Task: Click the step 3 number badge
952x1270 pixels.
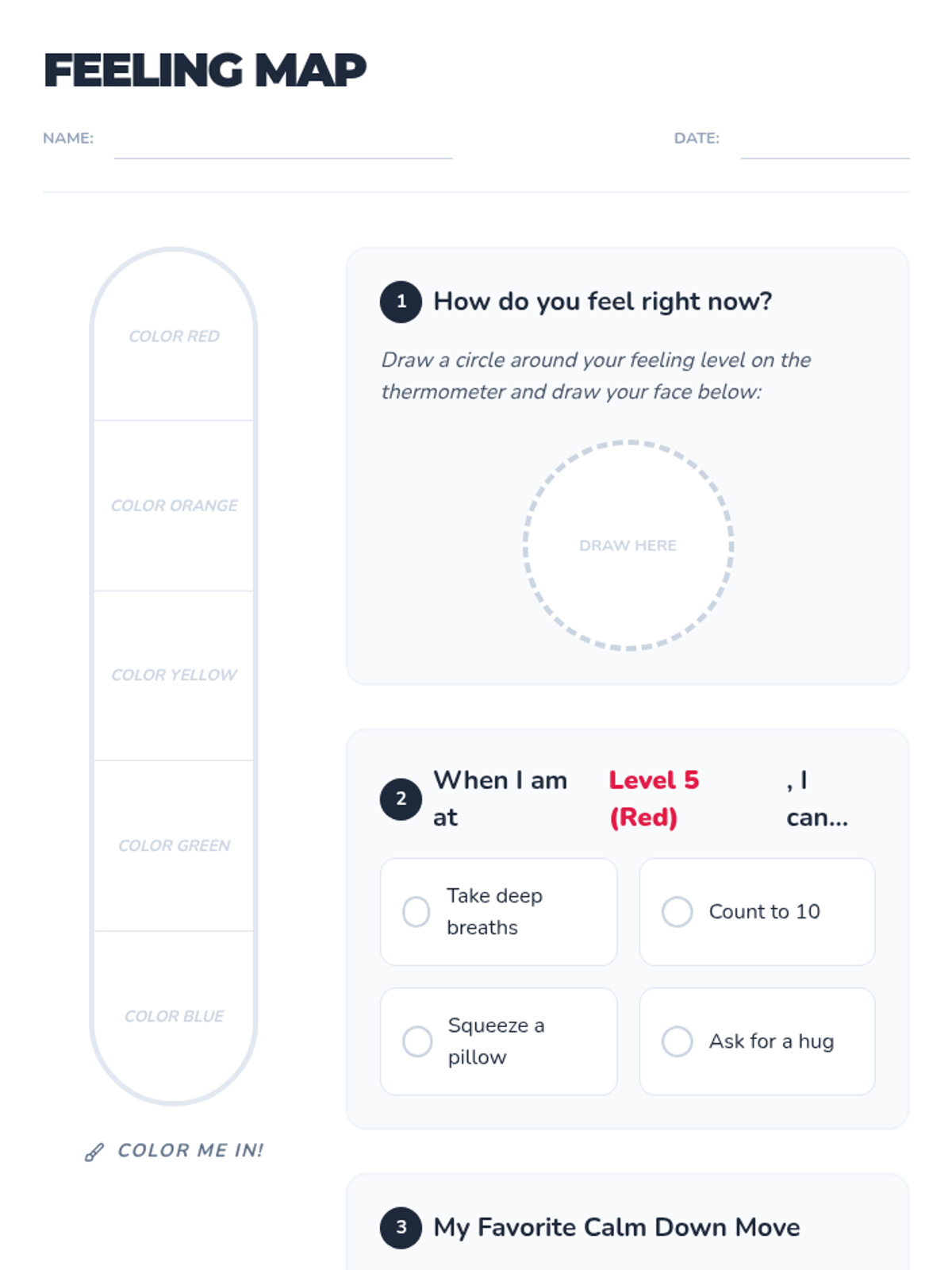Action: point(401,1228)
